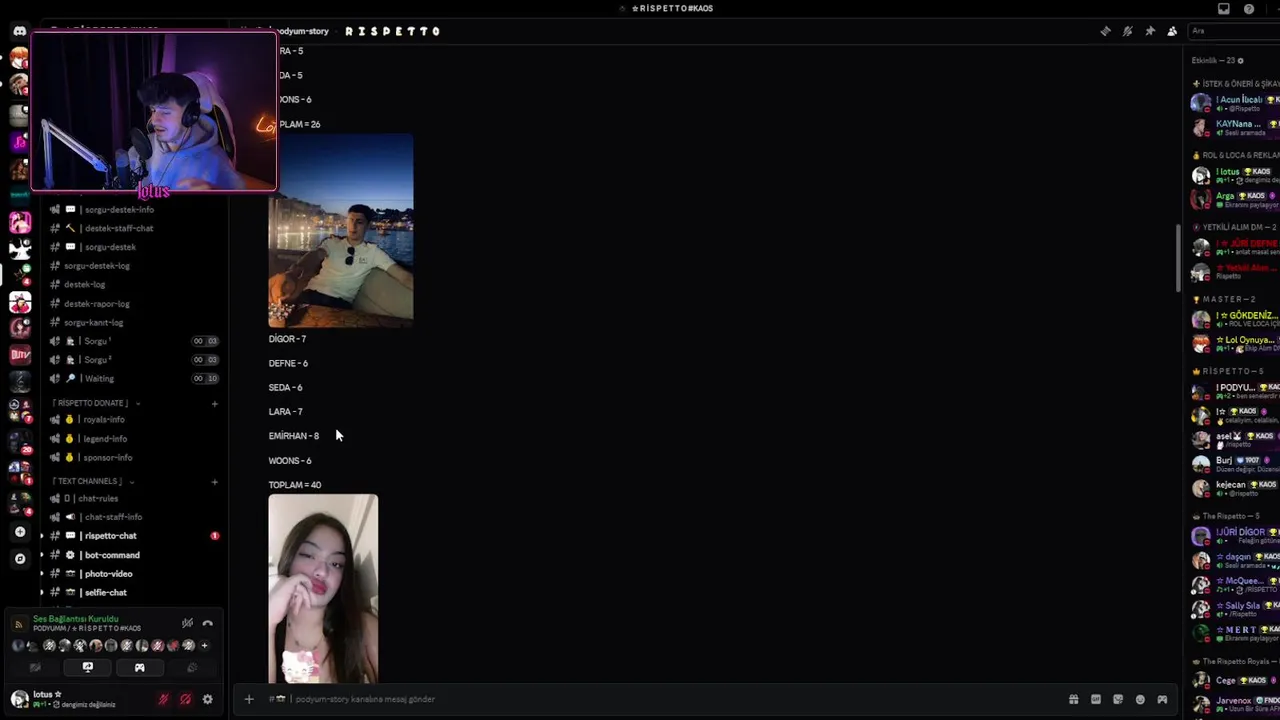
Task: Open user settings gear
Action: coord(208,699)
